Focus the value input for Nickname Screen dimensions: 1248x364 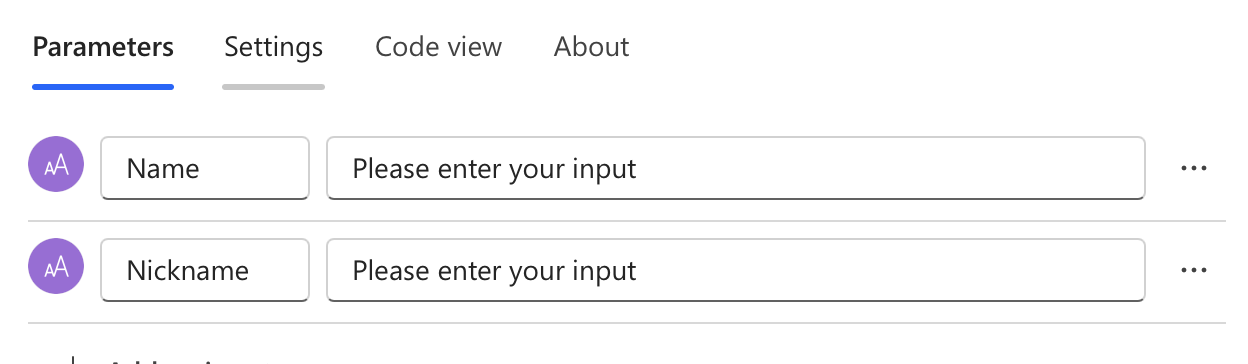point(736,270)
